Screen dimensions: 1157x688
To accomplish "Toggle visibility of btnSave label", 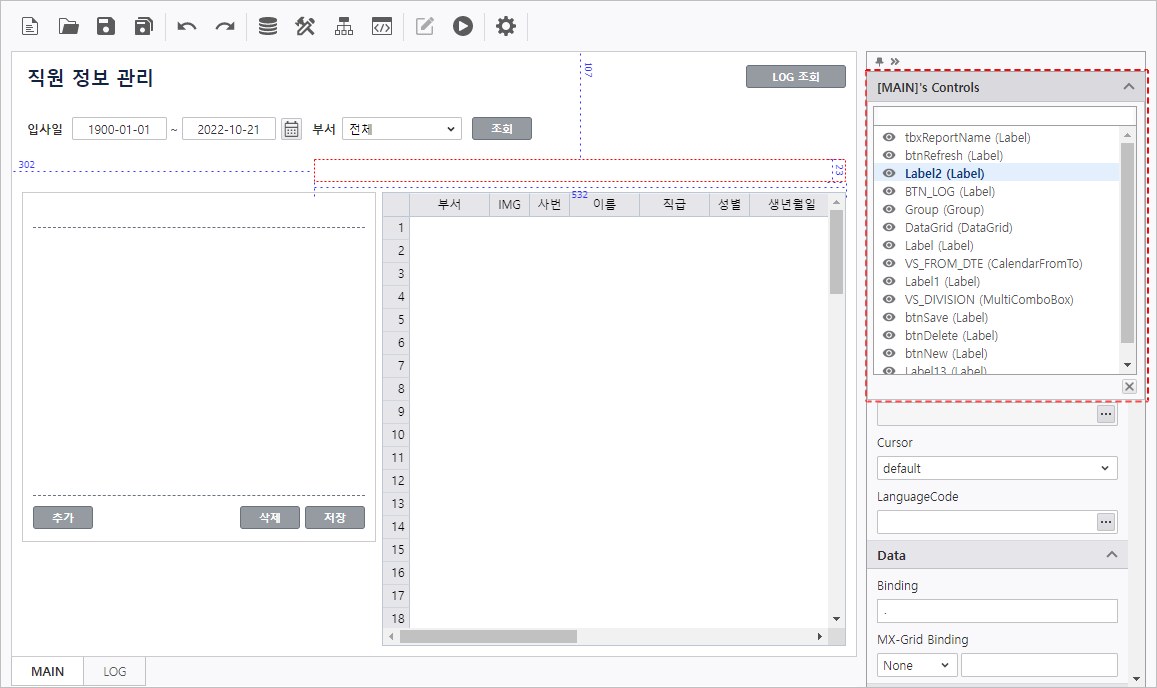I will click(x=889, y=318).
